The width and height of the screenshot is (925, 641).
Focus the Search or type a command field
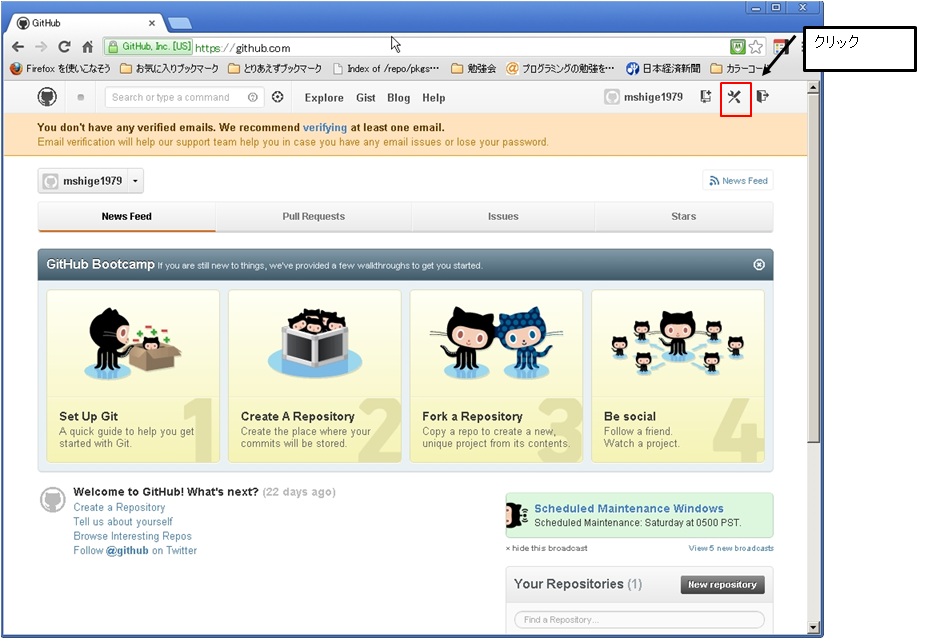tap(183, 97)
